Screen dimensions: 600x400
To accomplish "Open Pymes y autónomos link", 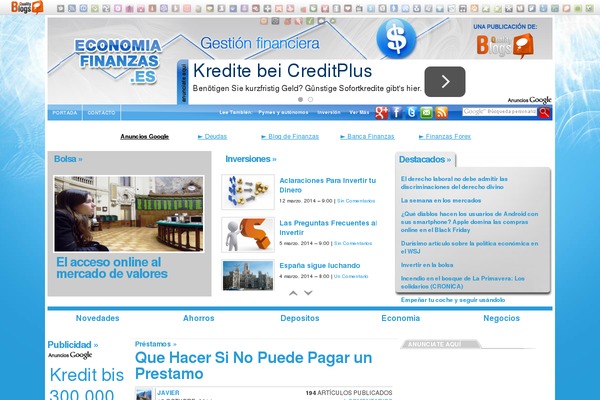I will click(283, 112).
